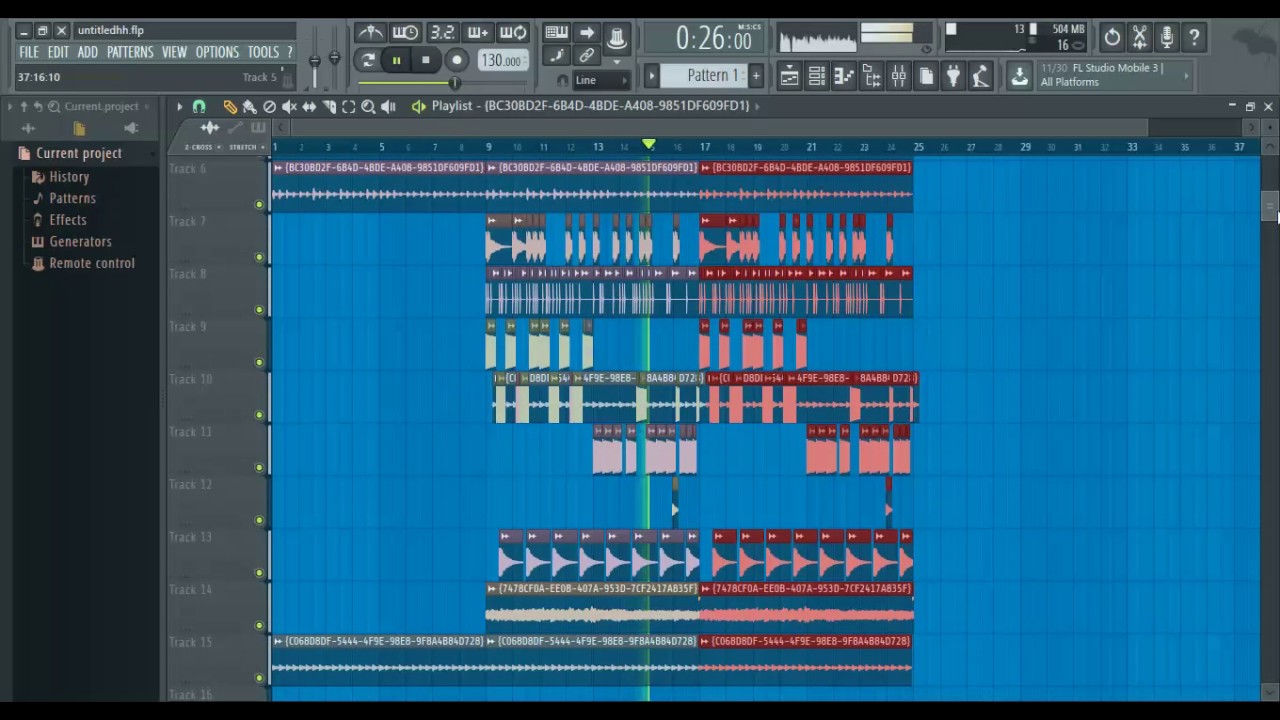Mute Track 7 via its green LED
Viewport: 1280px width, 720px height.
(x=259, y=257)
